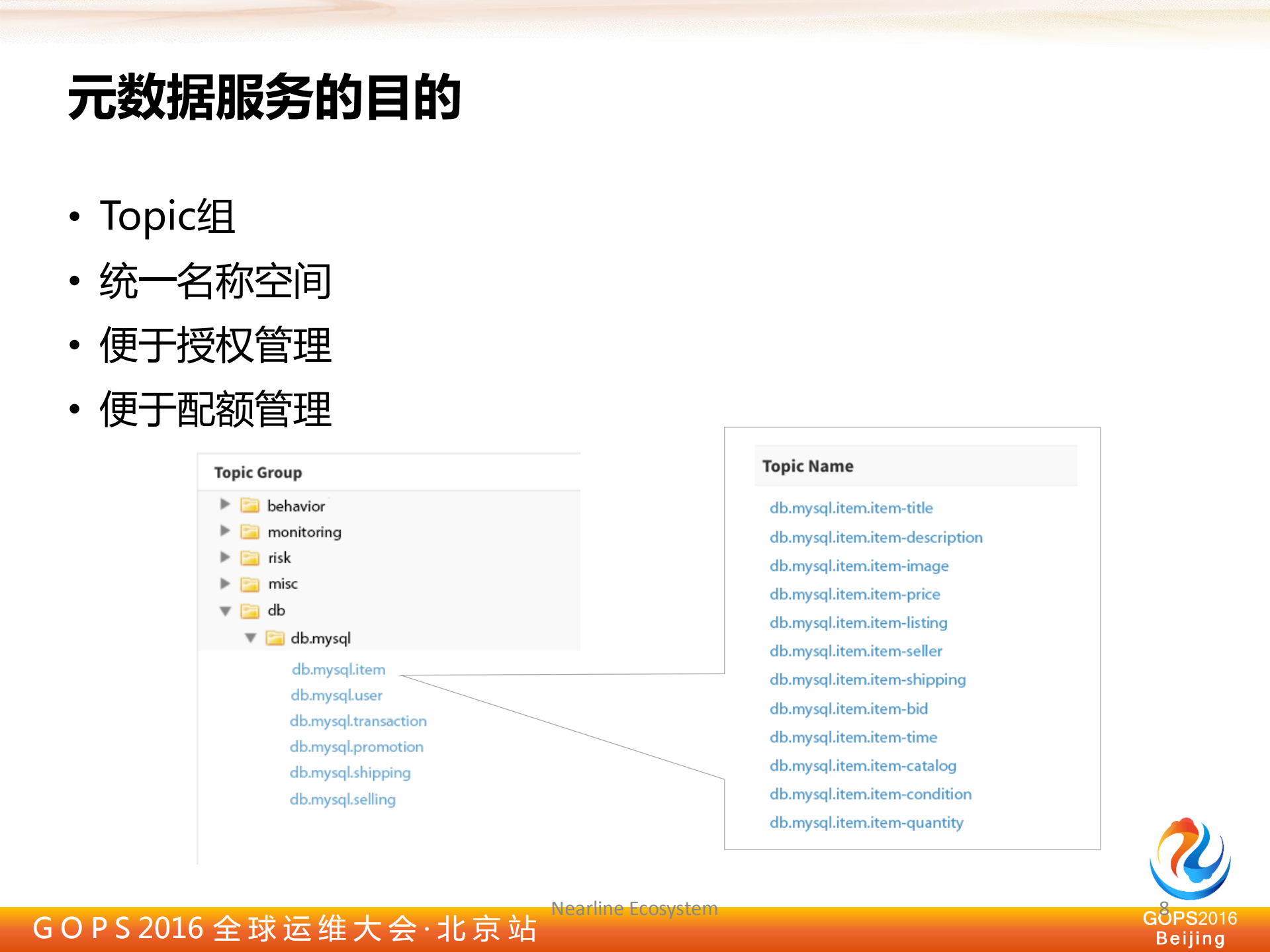Select the Topic Name header

(809, 466)
